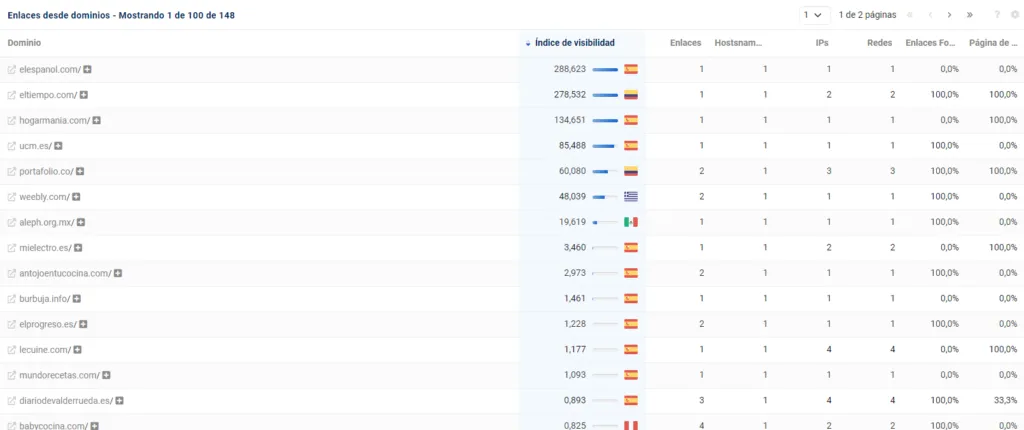Select visibility value 85,488
Screen dimensions: 1024x430
coord(572,146)
